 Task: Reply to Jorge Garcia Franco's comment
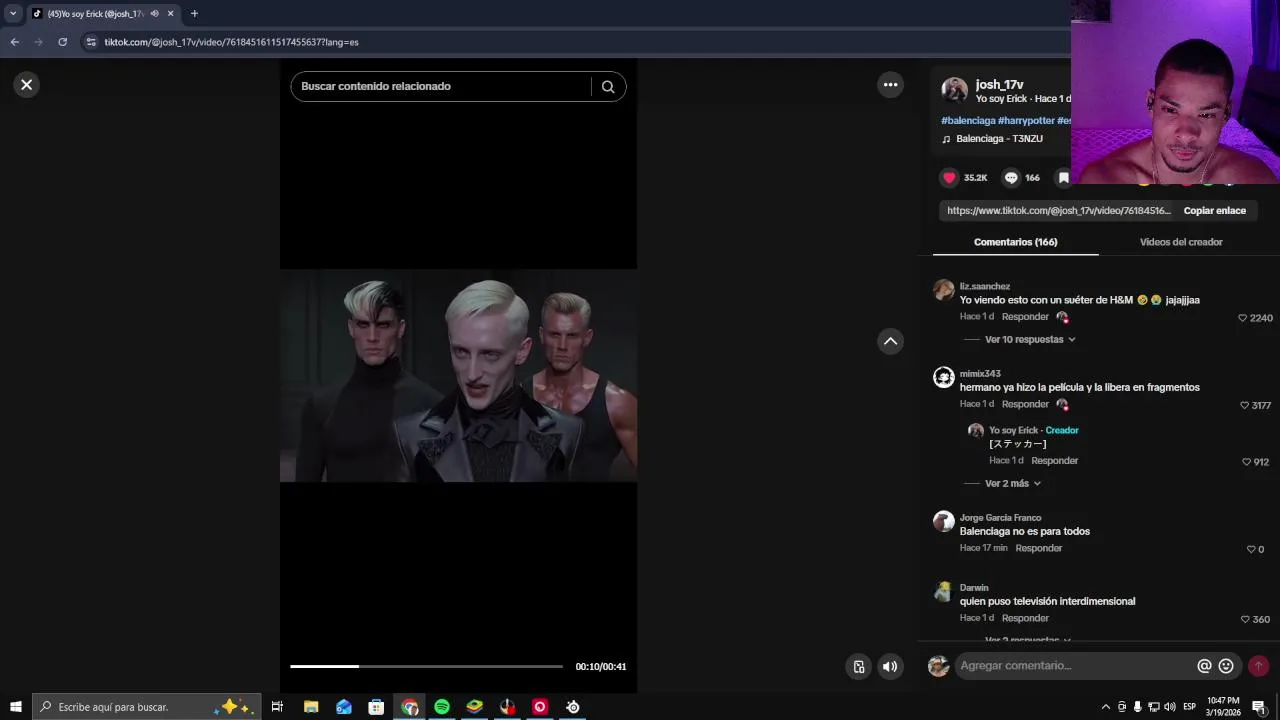[x=1039, y=549]
